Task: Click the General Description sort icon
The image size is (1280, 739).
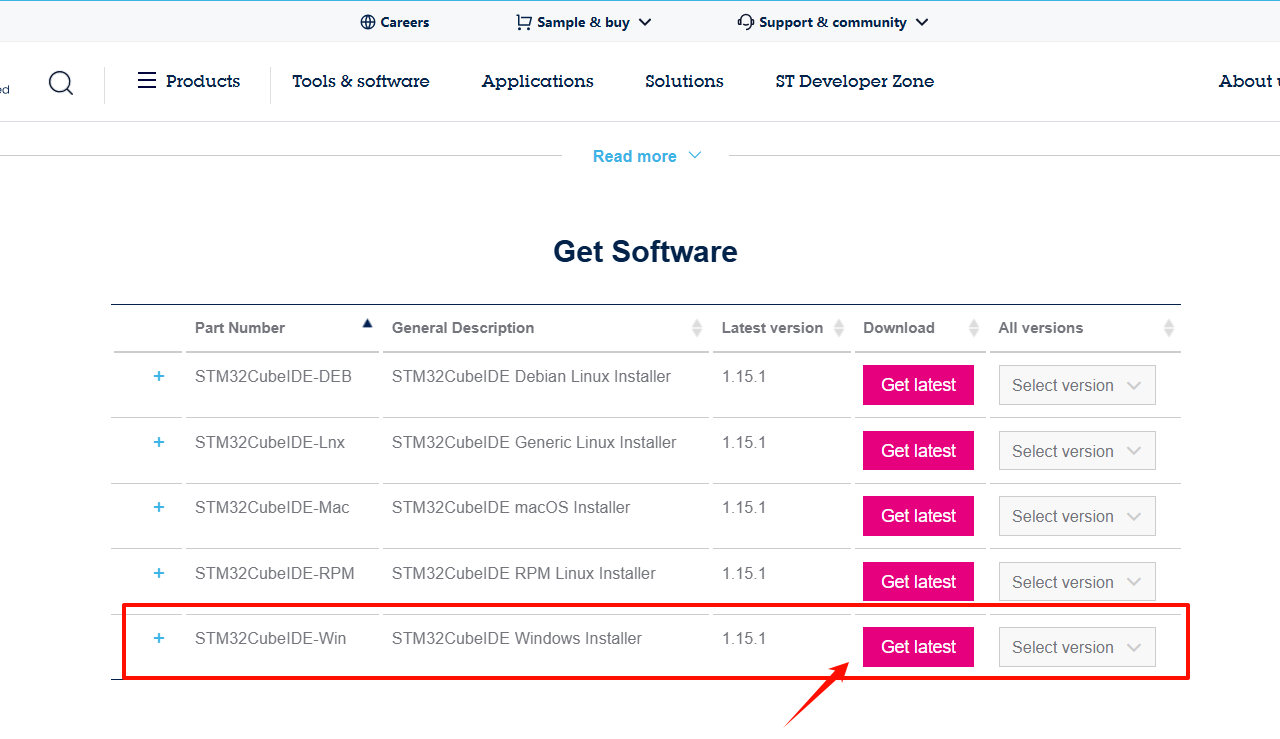Action: (x=698, y=328)
